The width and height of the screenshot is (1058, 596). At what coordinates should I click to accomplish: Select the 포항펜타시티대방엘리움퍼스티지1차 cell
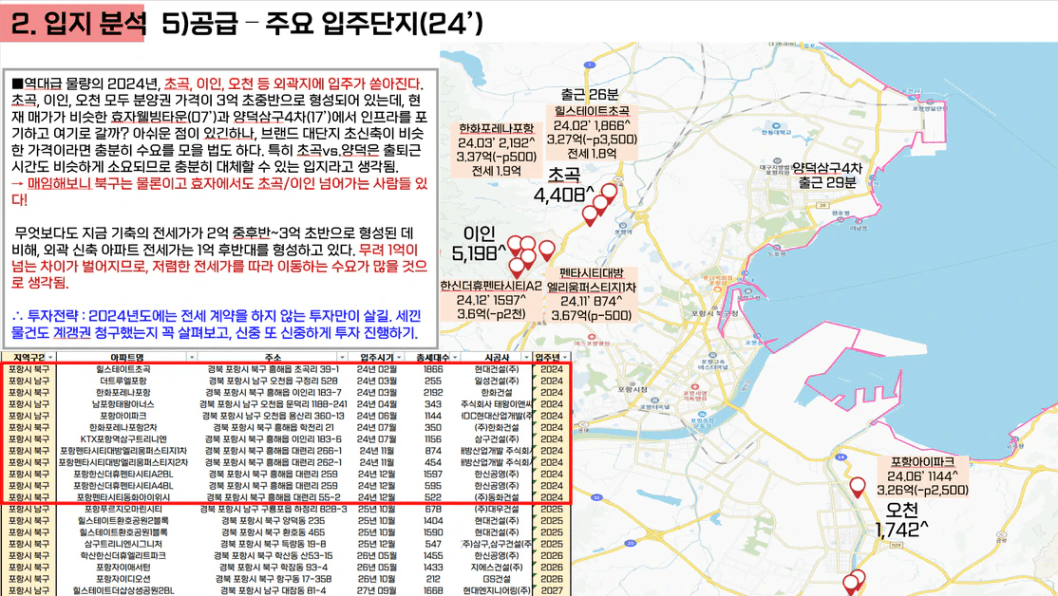click(x=123, y=450)
